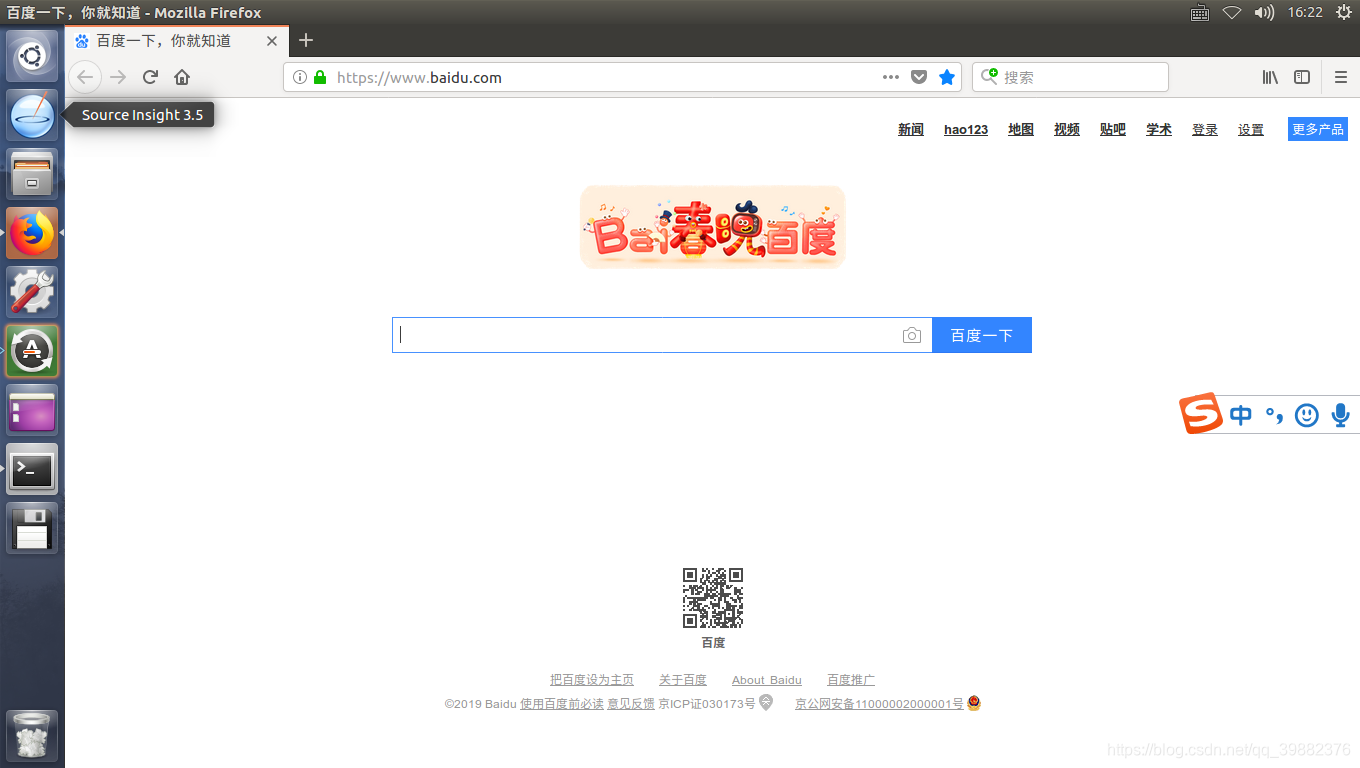Go to the Firefox home page
The image size is (1360, 768).
(x=182, y=77)
